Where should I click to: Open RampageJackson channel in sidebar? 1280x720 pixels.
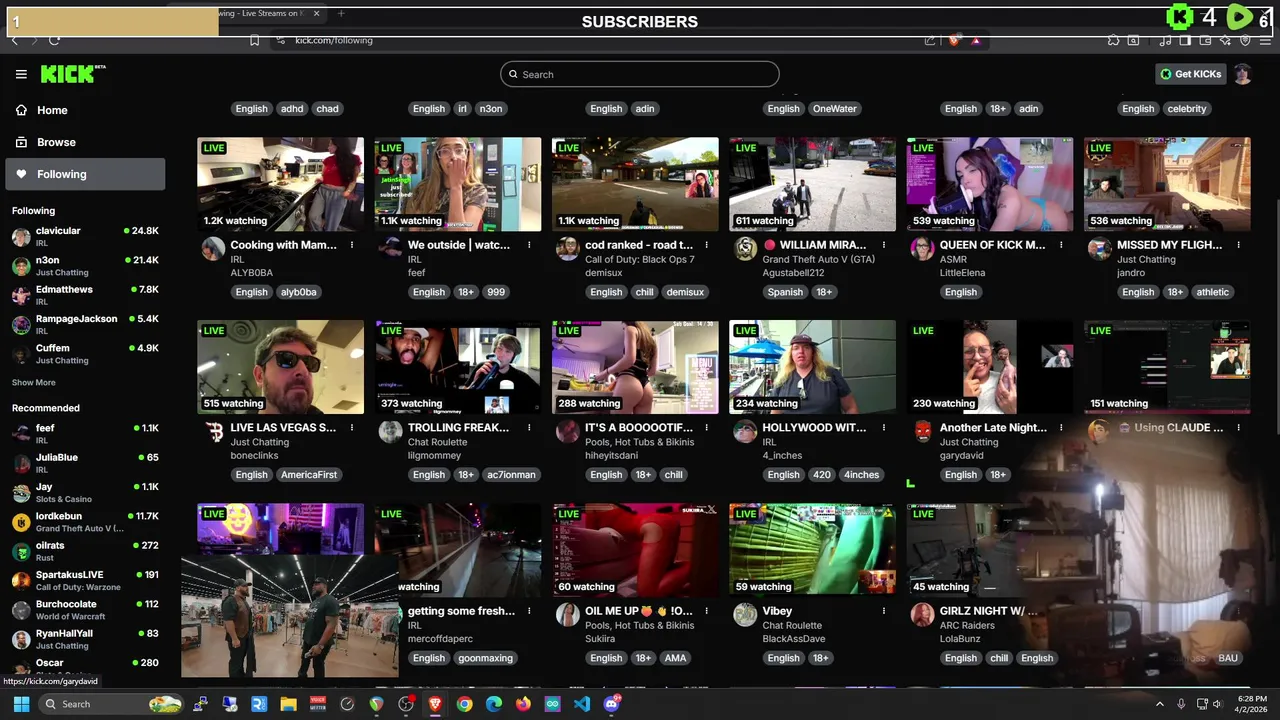coord(85,324)
